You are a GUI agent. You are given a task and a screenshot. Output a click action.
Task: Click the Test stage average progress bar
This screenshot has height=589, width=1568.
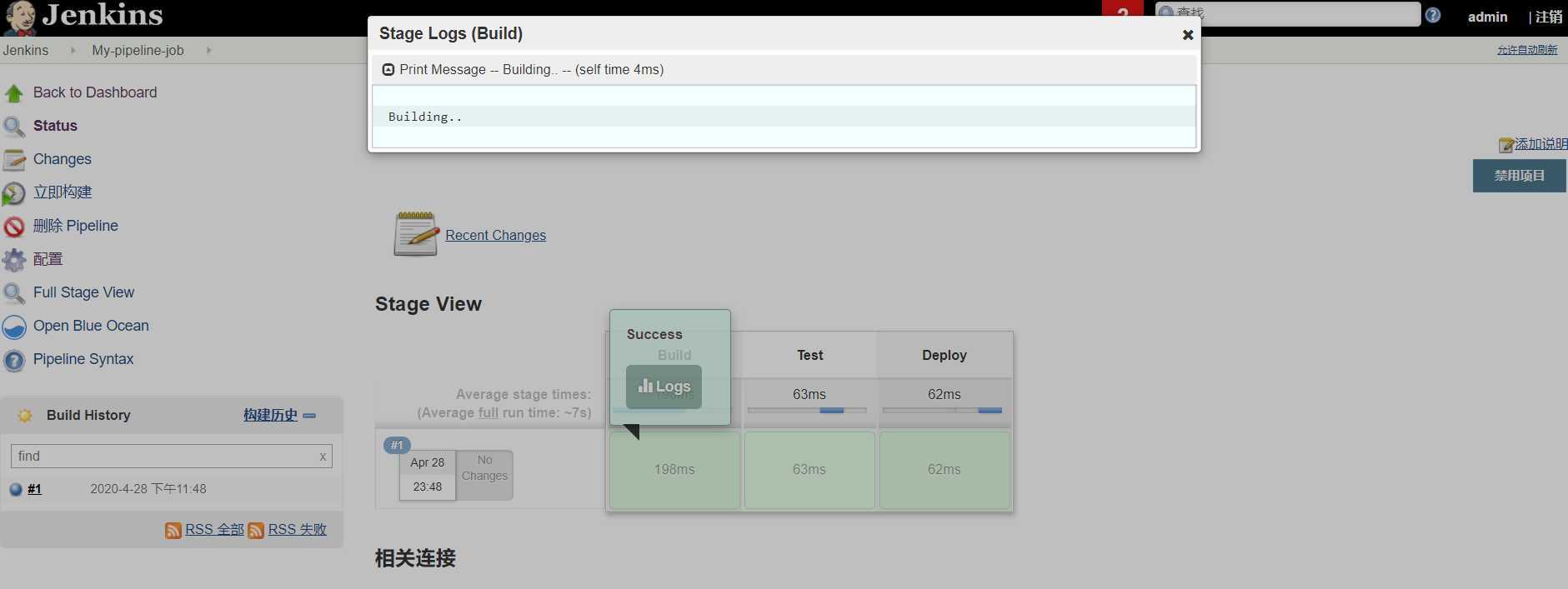pyautogui.click(x=807, y=410)
